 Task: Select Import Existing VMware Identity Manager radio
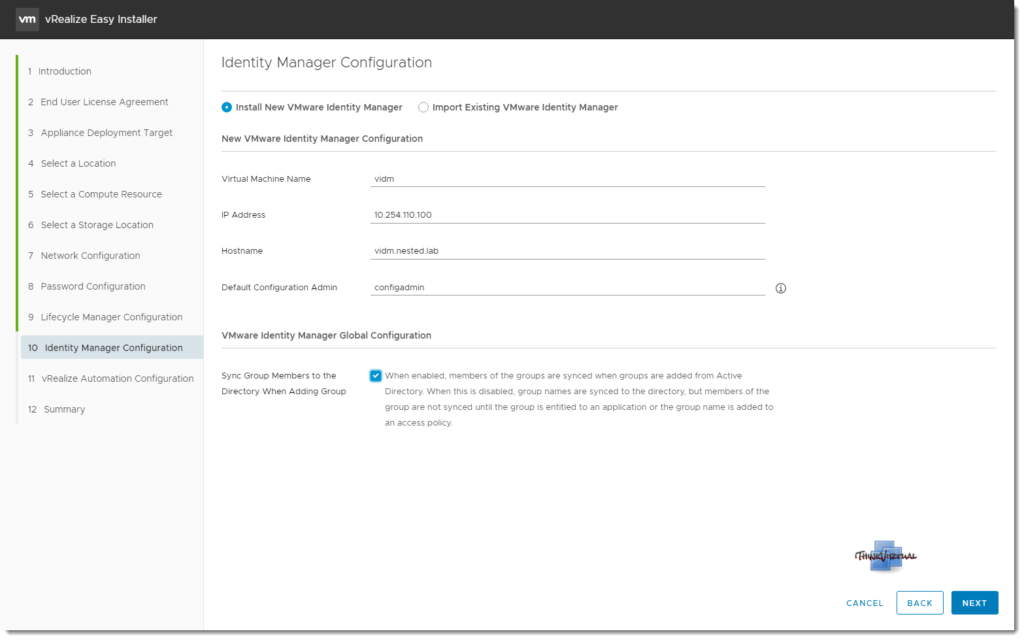coord(423,107)
